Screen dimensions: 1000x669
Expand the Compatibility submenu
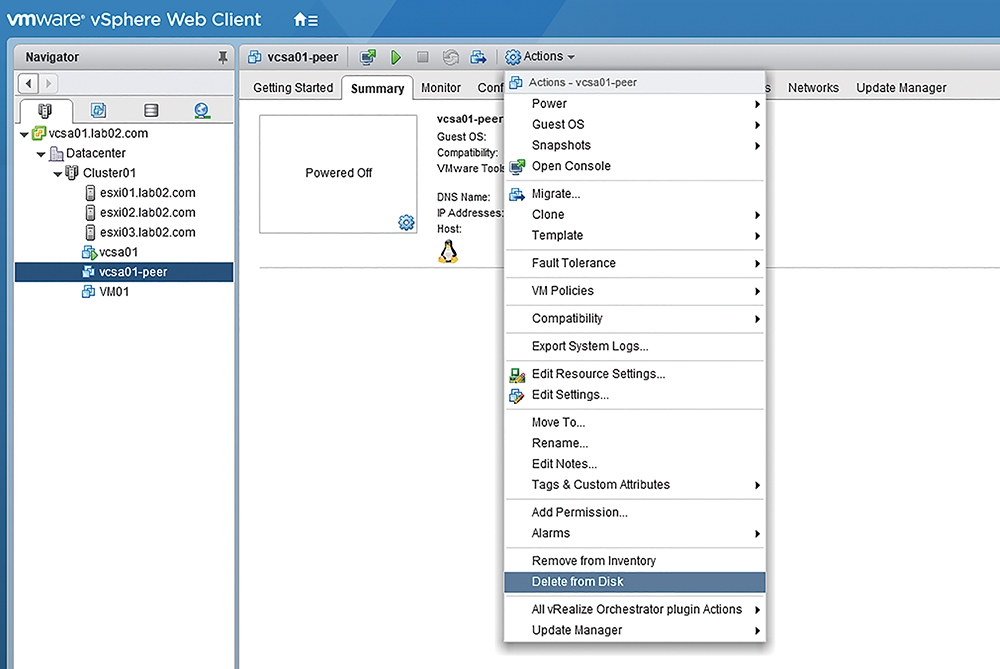coord(635,319)
